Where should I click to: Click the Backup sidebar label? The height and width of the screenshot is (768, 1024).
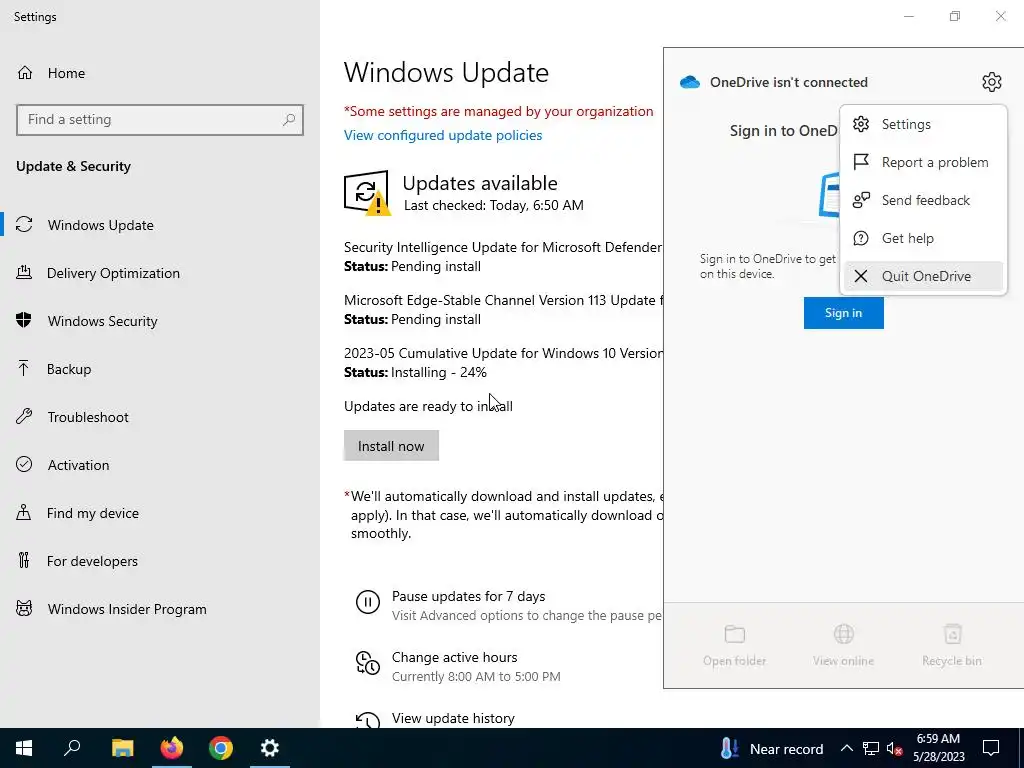click(69, 369)
